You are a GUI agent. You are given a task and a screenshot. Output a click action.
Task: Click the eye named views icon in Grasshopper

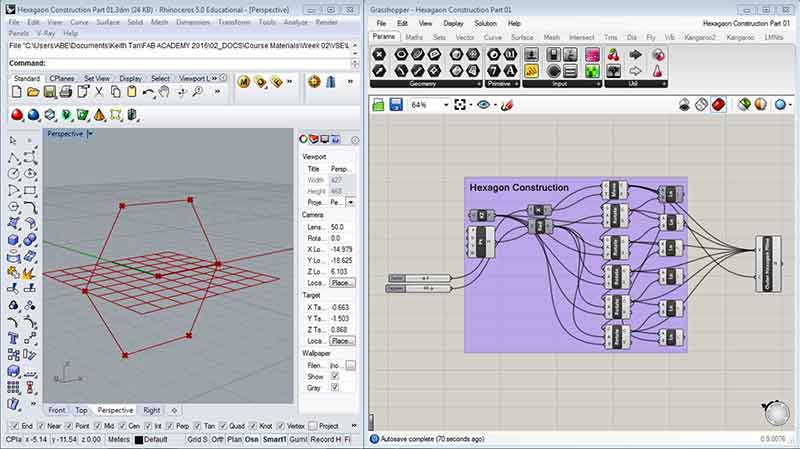tap(483, 105)
